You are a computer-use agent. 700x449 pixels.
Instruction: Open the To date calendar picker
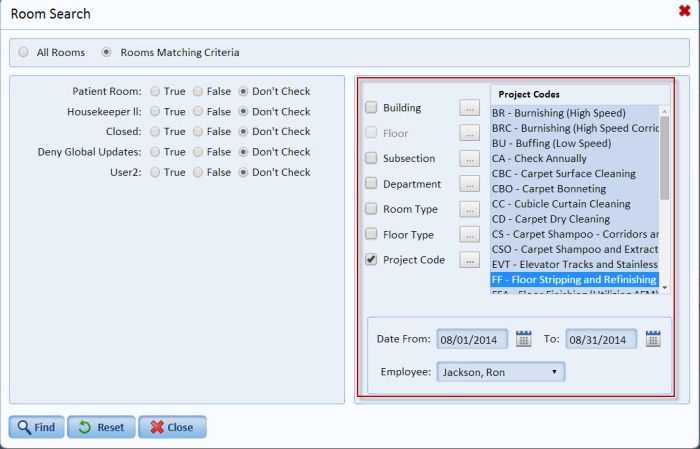tap(653, 339)
